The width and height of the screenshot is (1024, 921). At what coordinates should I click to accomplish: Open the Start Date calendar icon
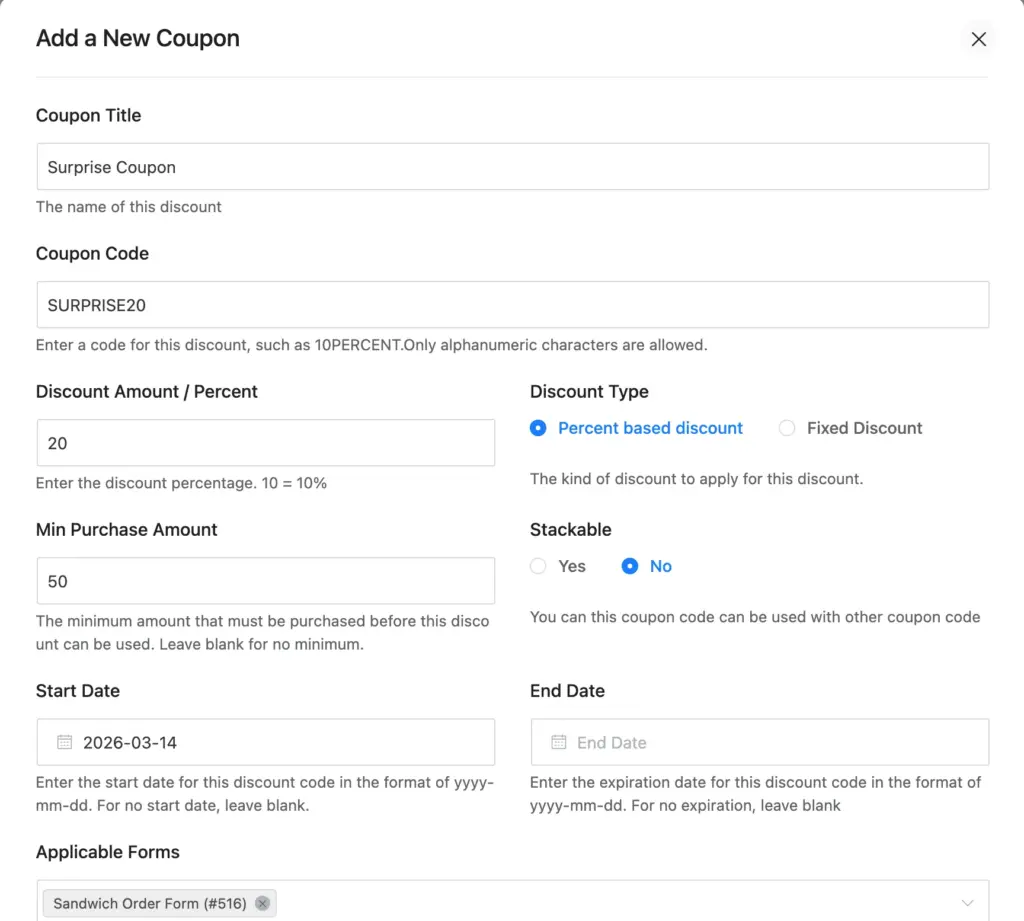click(64, 742)
